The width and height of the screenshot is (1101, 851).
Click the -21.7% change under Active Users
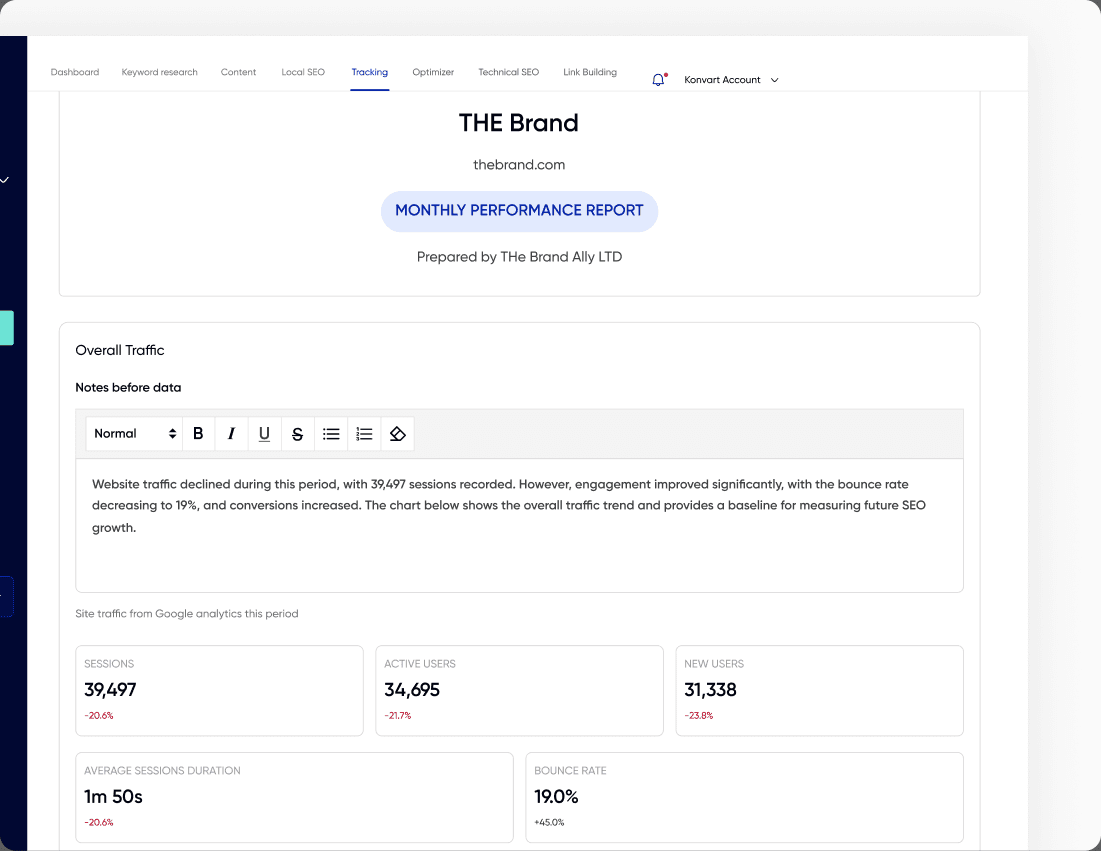coord(397,715)
